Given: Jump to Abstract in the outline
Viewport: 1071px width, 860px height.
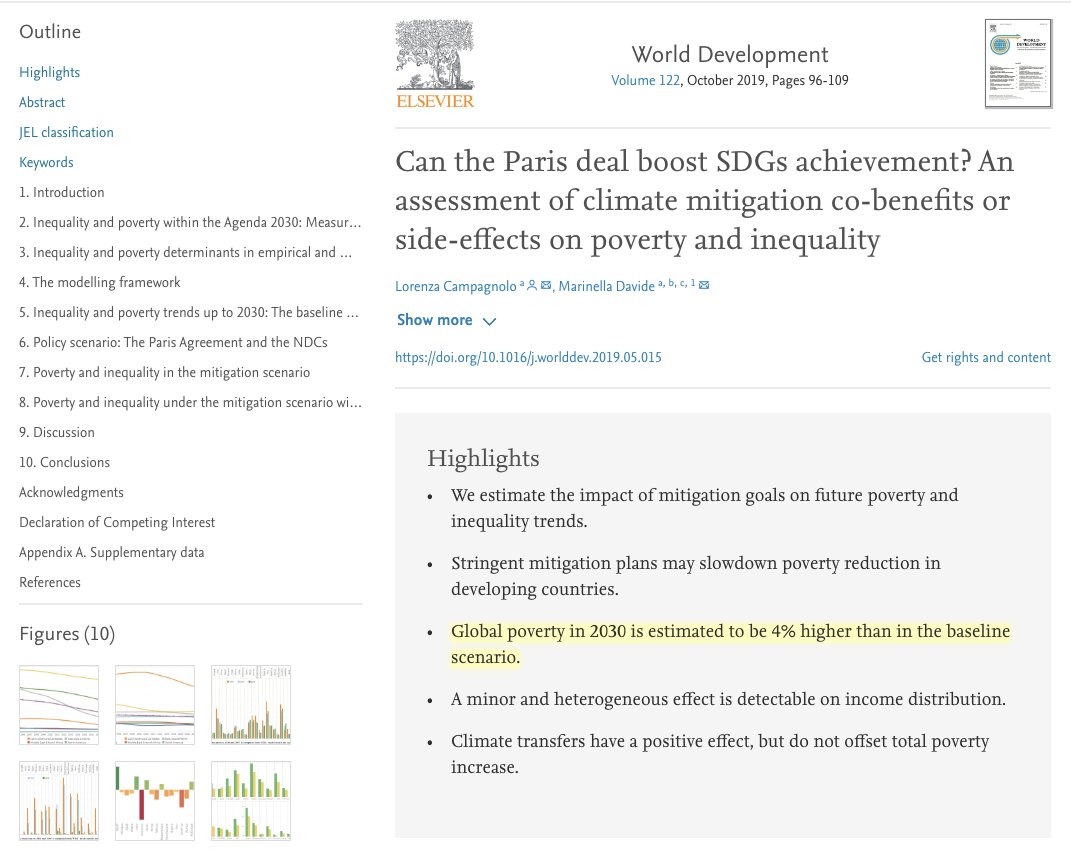Looking at the screenshot, I should 42,102.
